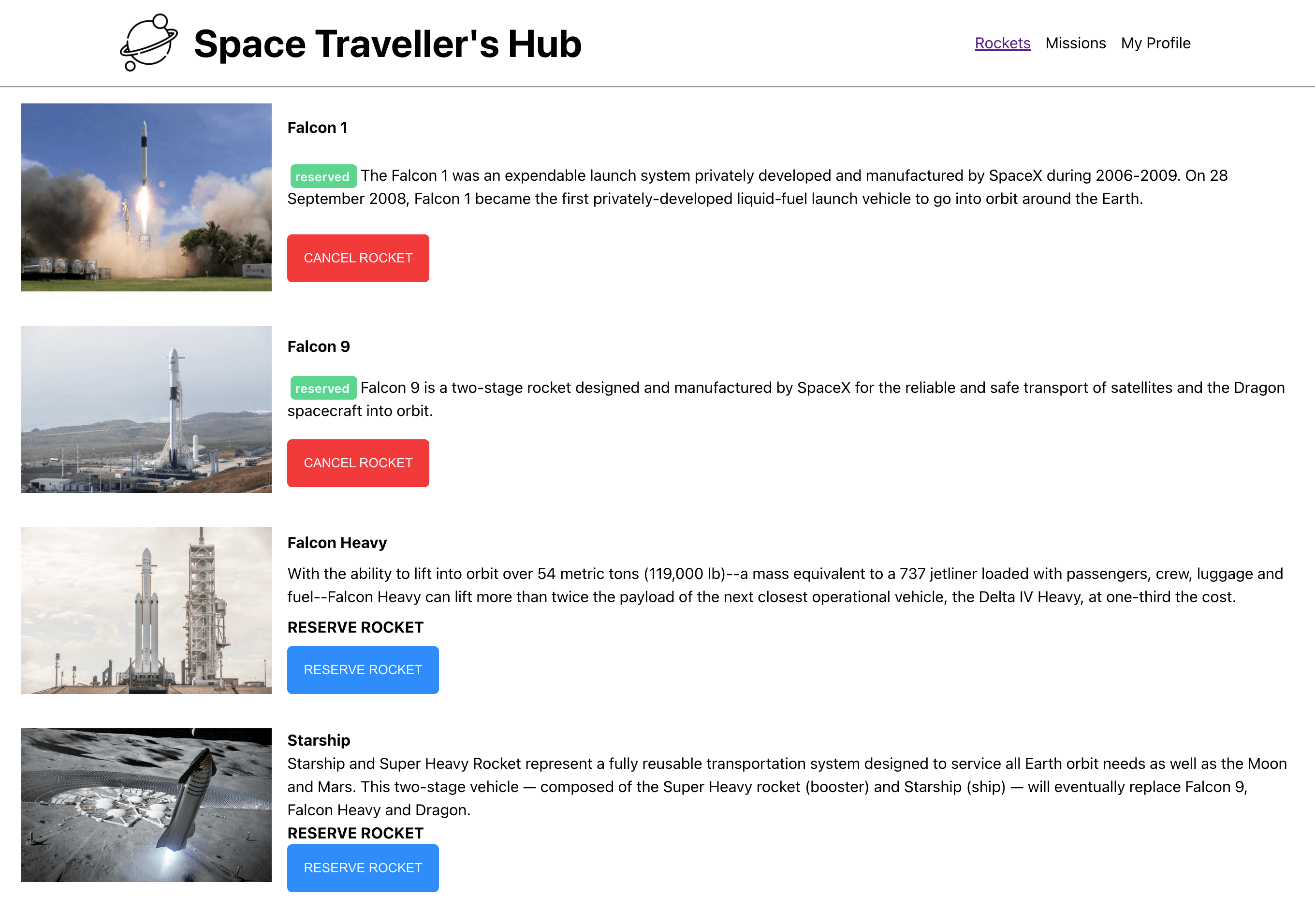Reserve the Starship rocket
The height and width of the screenshot is (924, 1315).
click(x=363, y=868)
